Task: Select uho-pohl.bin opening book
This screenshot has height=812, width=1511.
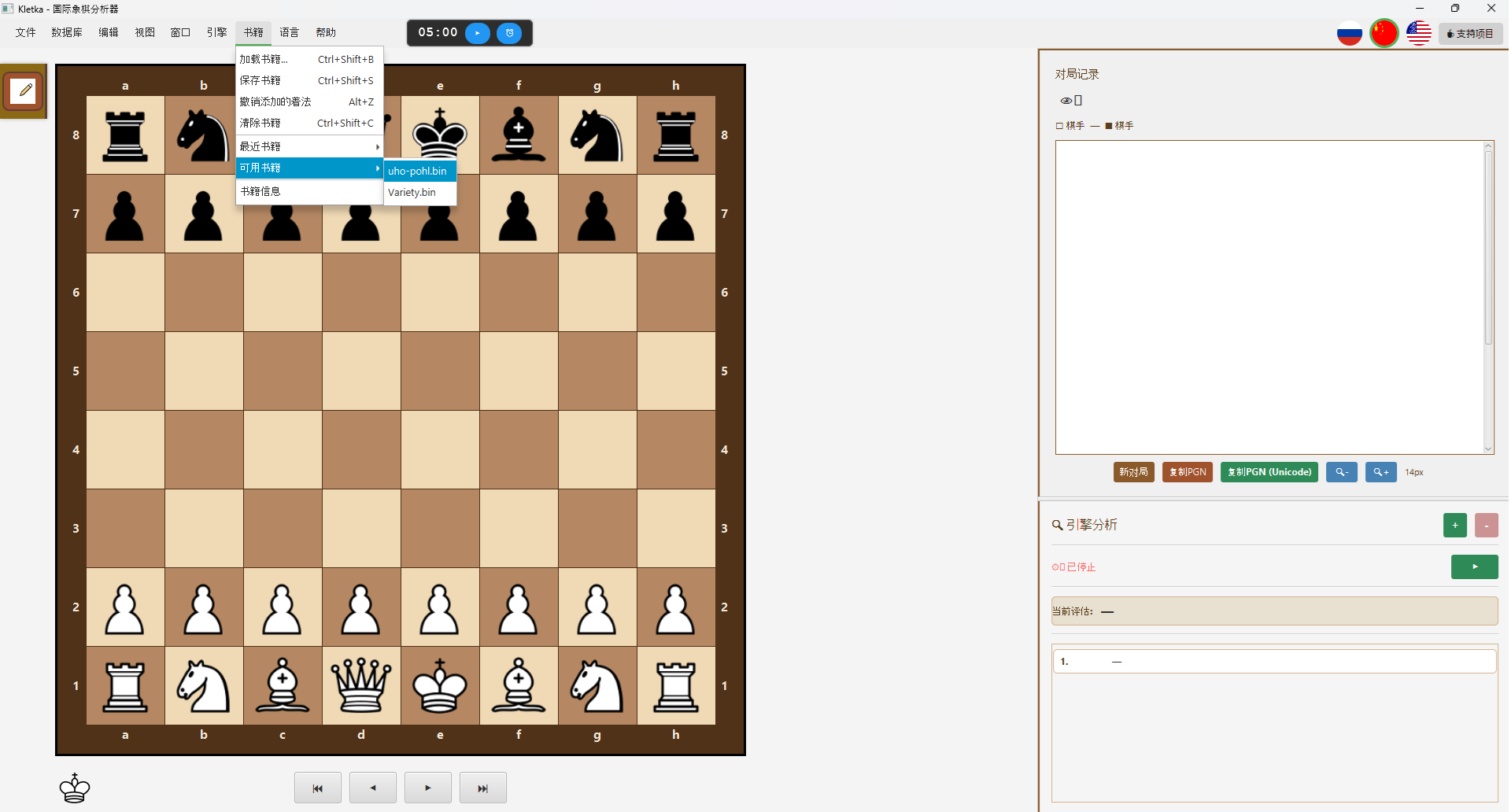Action: (420, 171)
